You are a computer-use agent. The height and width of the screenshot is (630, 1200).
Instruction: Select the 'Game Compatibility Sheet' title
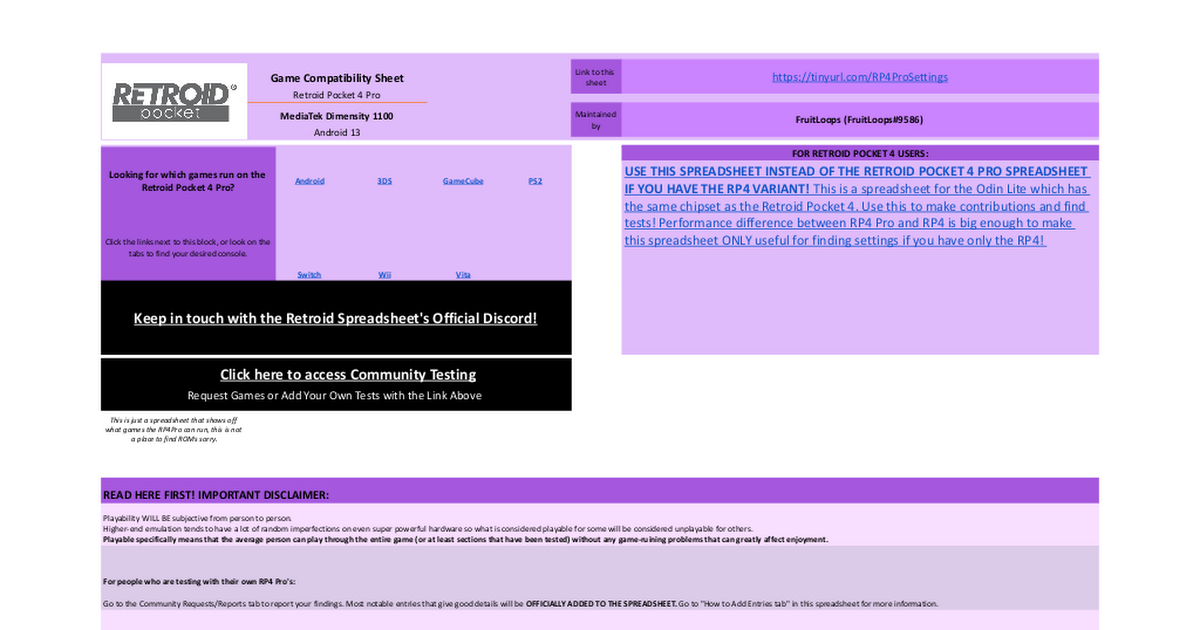click(x=337, y=78)
